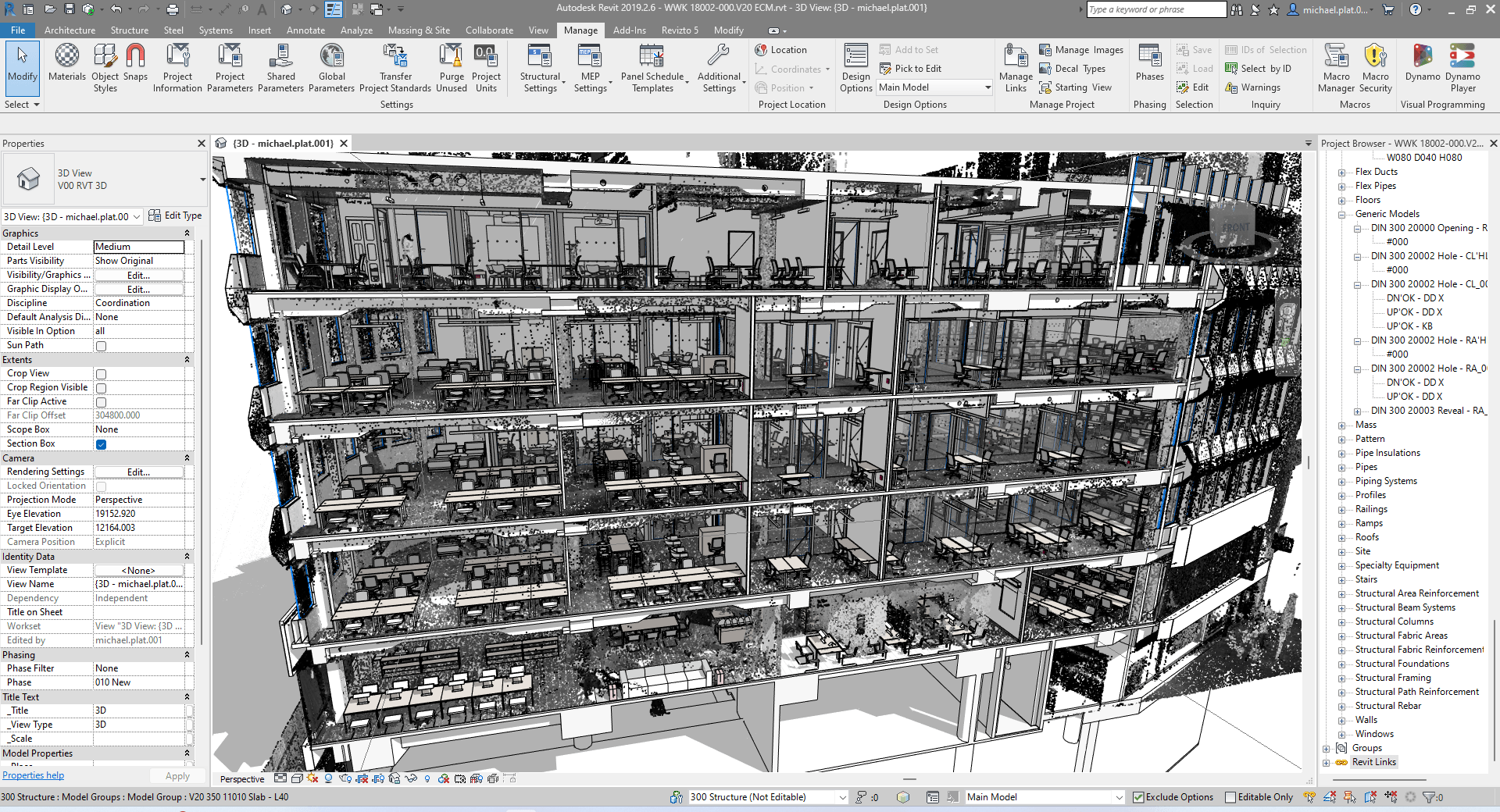Switch to the Architecture ribbon tab
Image resolution: width=1500 pixels, height=812 pixels.
(70, 30)
